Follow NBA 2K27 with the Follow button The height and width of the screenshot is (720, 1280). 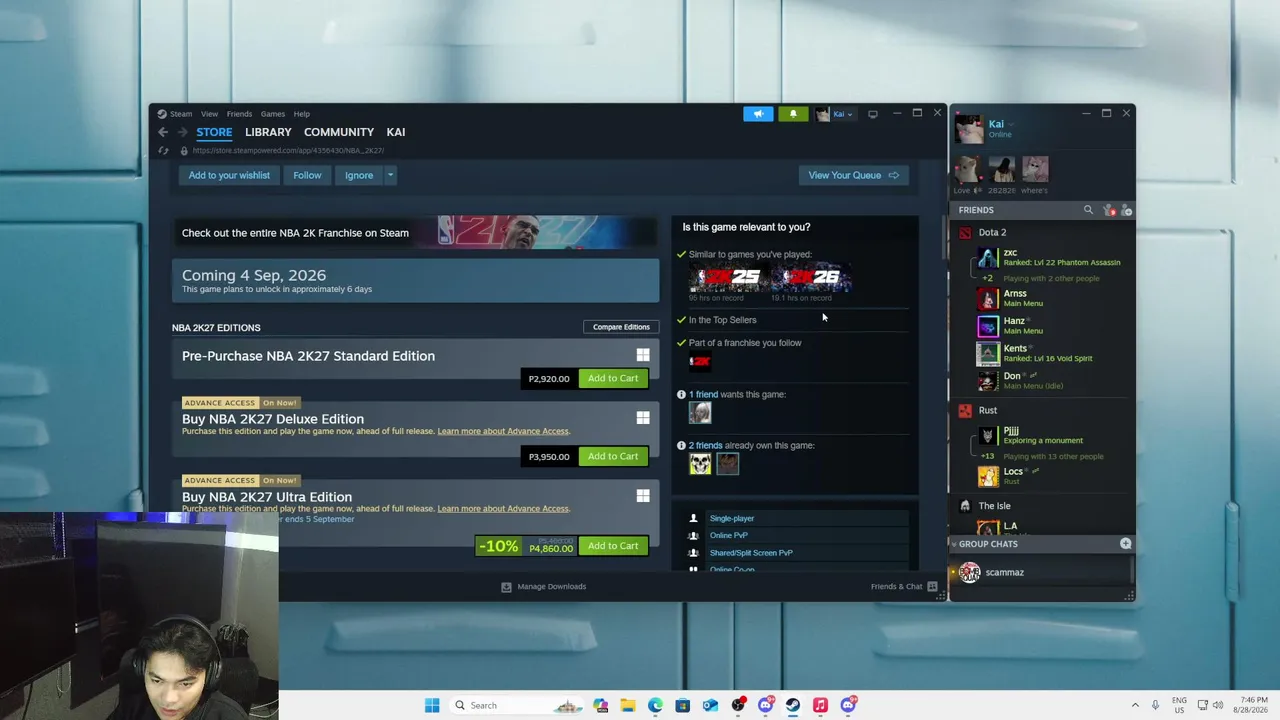pos(307,175)
